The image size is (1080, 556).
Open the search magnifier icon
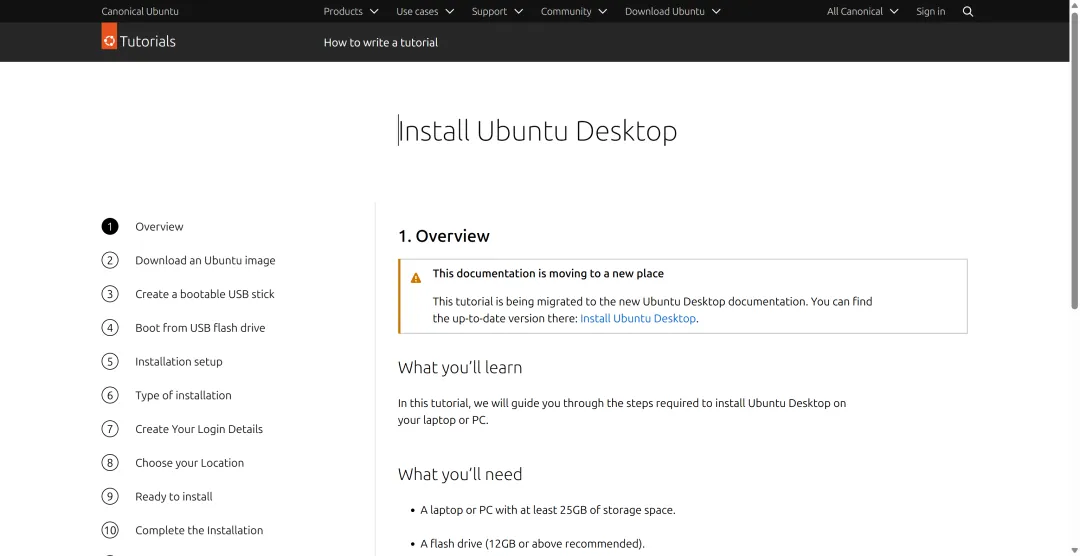[968, 12]
